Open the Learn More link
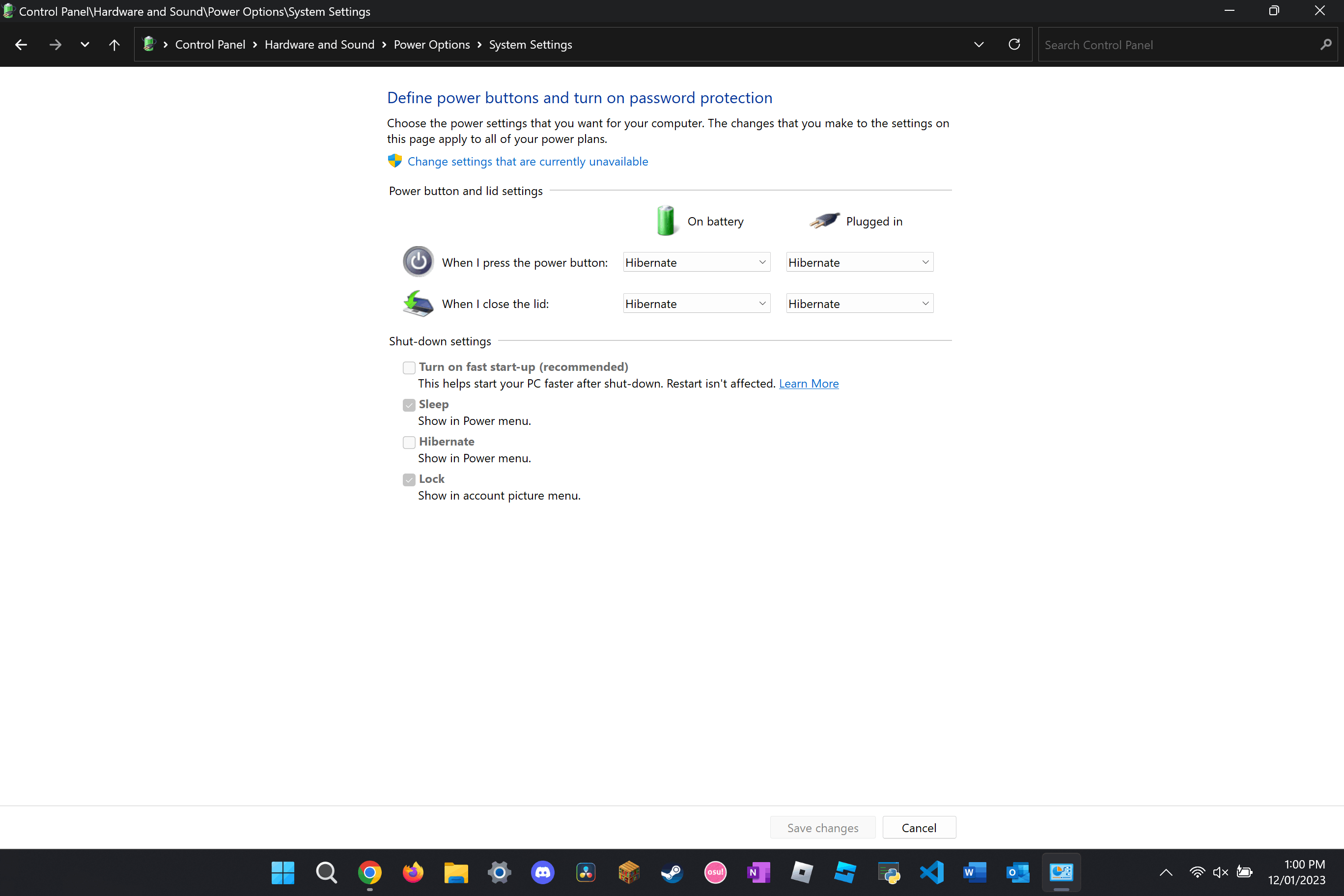1344x896 pixels. (809, 384)
